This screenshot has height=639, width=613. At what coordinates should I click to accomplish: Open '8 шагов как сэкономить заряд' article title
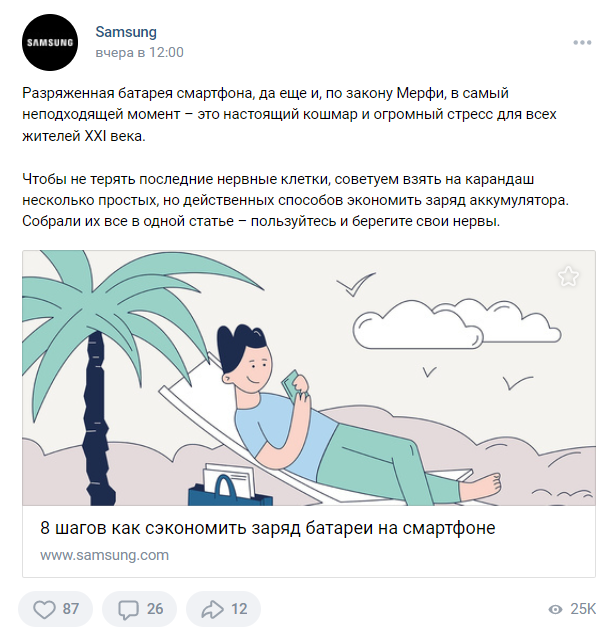click(x=268, y=528)
